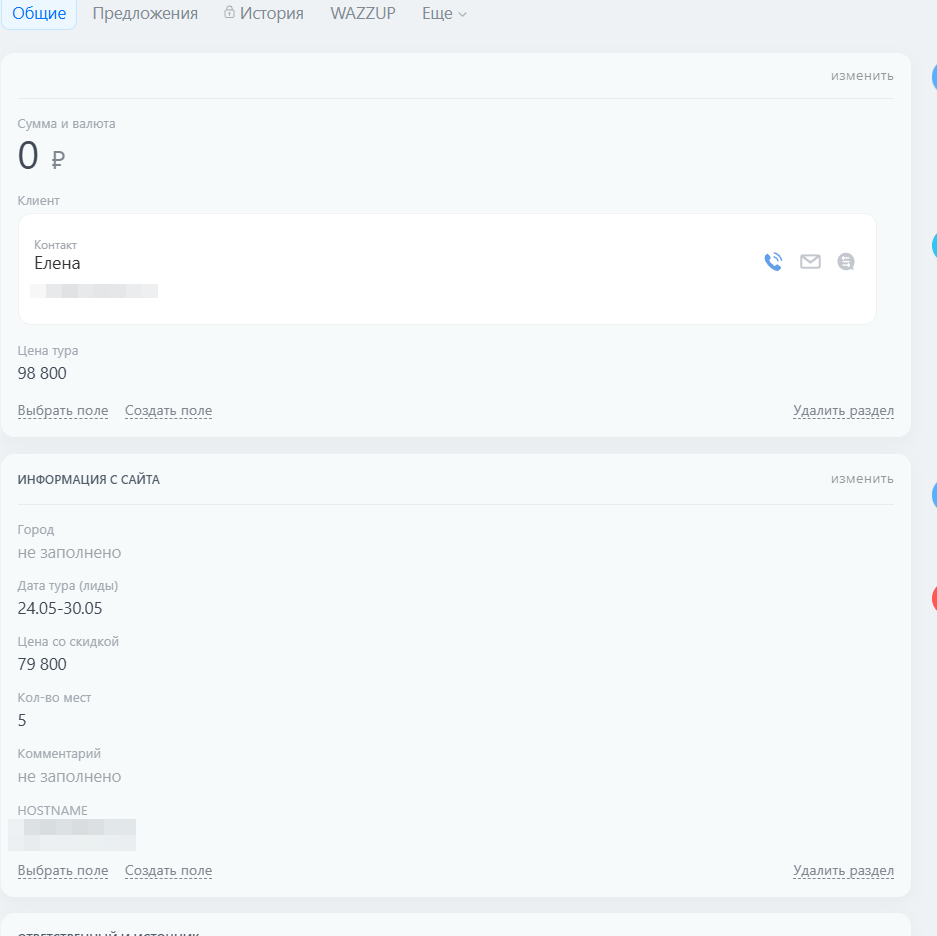
Task: Click Создать поле under HOSTNAME
Action: [169, 871]
